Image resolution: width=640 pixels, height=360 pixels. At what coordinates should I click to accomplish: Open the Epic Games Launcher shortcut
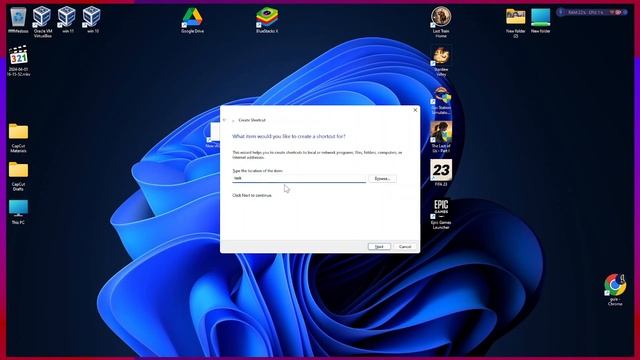[x=441, y=214]
